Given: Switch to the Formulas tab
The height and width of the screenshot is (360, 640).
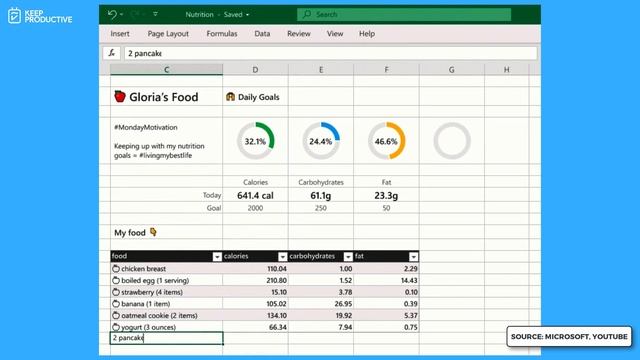Looking at the screenshot, I should pos(222,34).
